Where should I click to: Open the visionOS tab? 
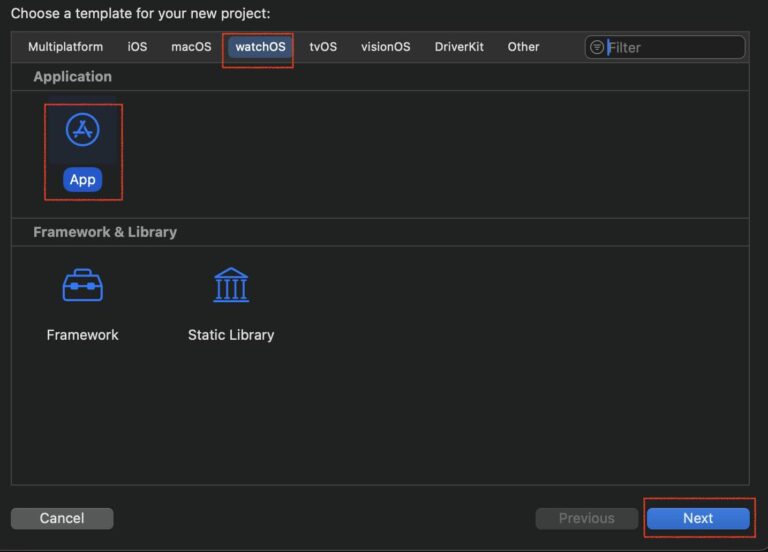click(385, 47)
